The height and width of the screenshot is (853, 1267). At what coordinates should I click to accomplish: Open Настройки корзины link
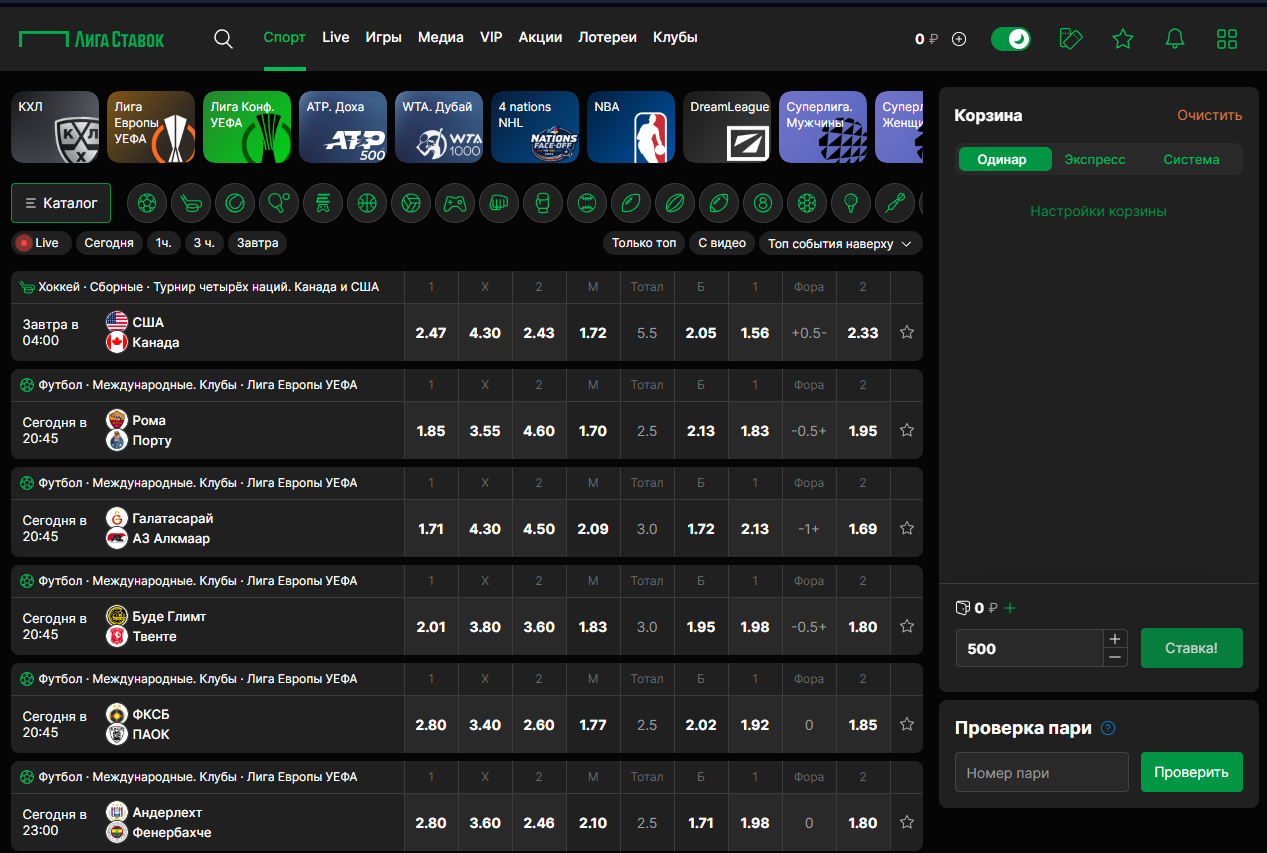[1098, 211]
